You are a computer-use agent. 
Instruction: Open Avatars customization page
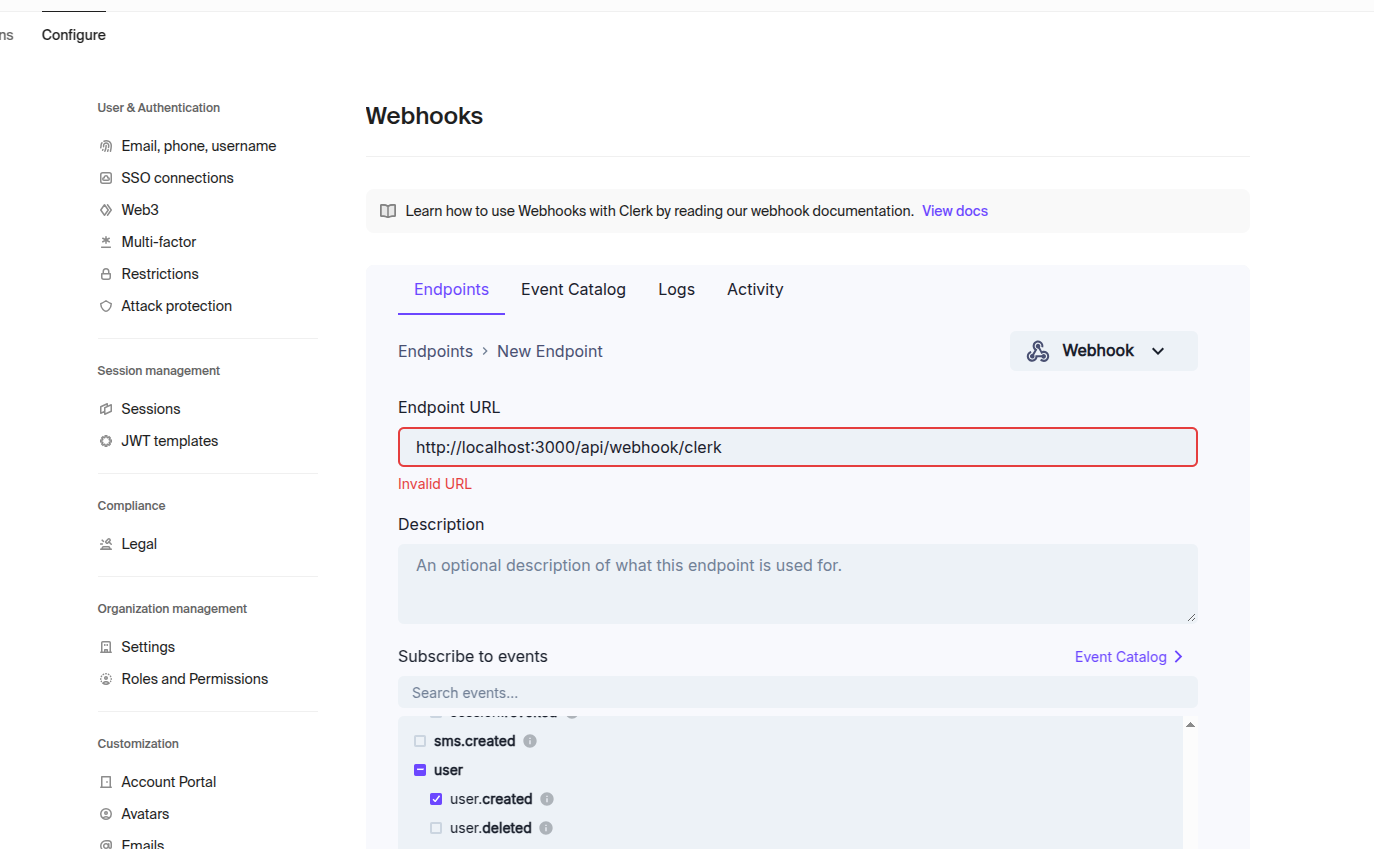click(145, 814)
